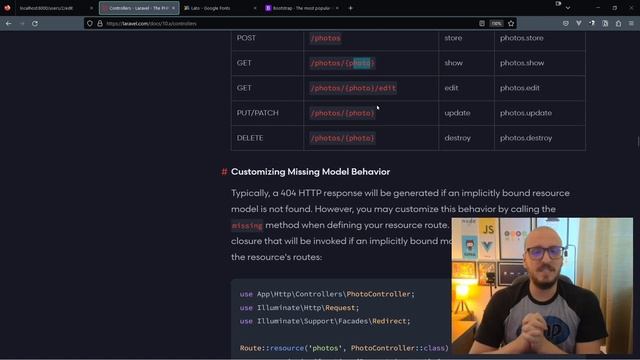Click the update action cell

tap(457, 113)
